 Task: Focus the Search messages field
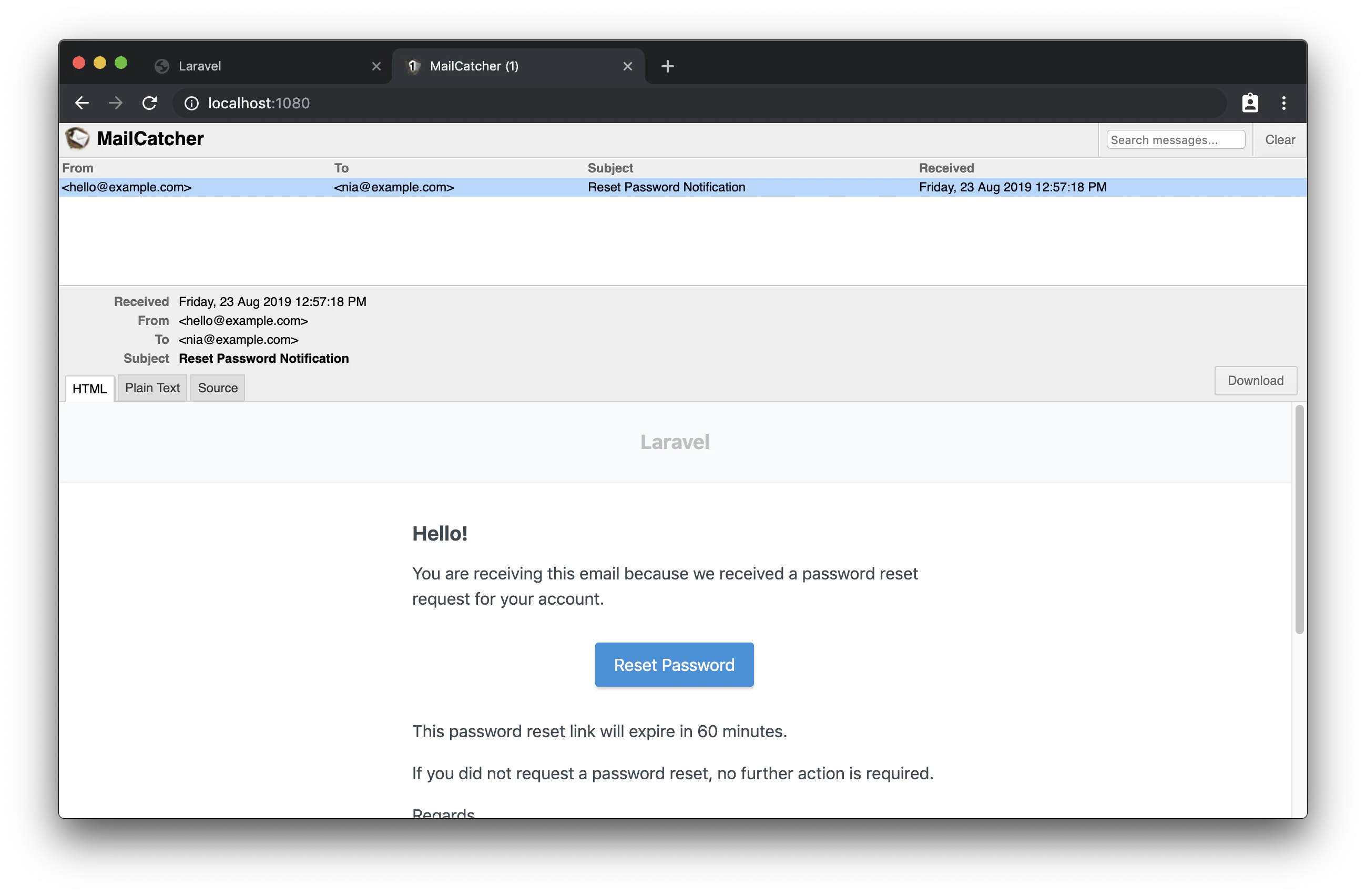pos(1176,139)
